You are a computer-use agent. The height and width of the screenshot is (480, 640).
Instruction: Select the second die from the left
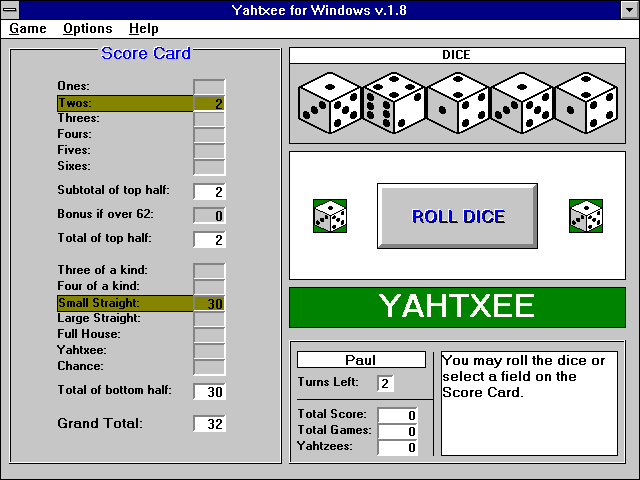coord(393,103)
